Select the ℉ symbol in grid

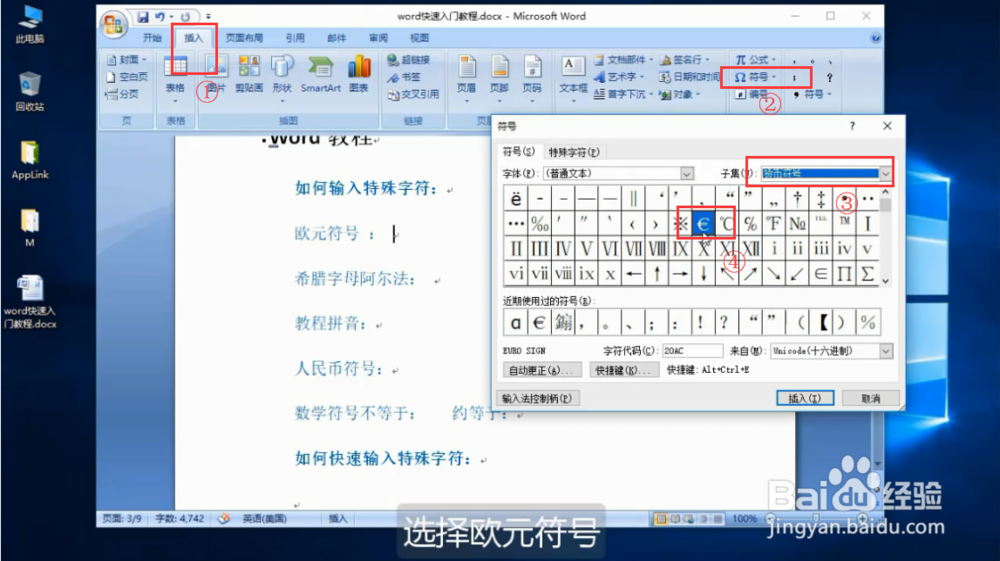pos(774,224)
